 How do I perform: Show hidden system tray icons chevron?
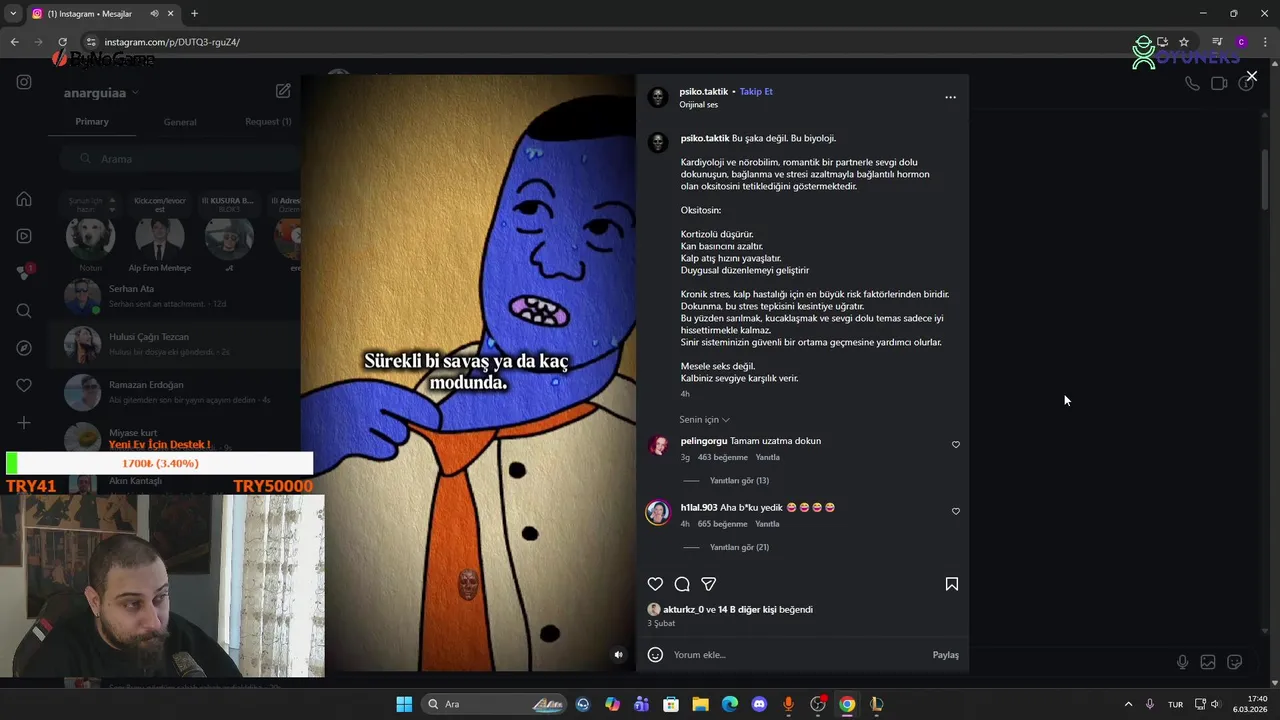pos(1128,704)
